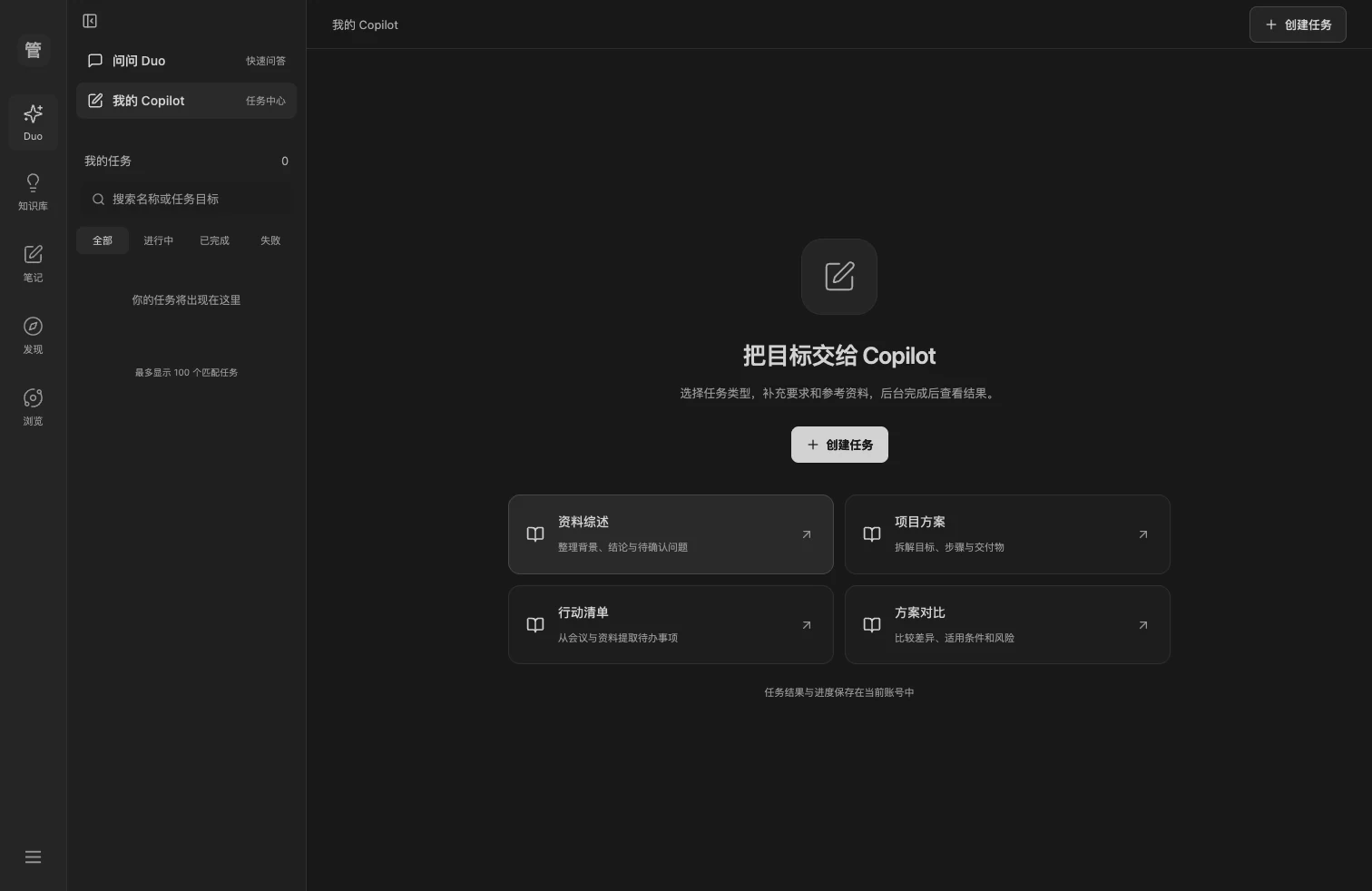
Task: Select the 进行中 filter tab
Action: tap(159, 240)
